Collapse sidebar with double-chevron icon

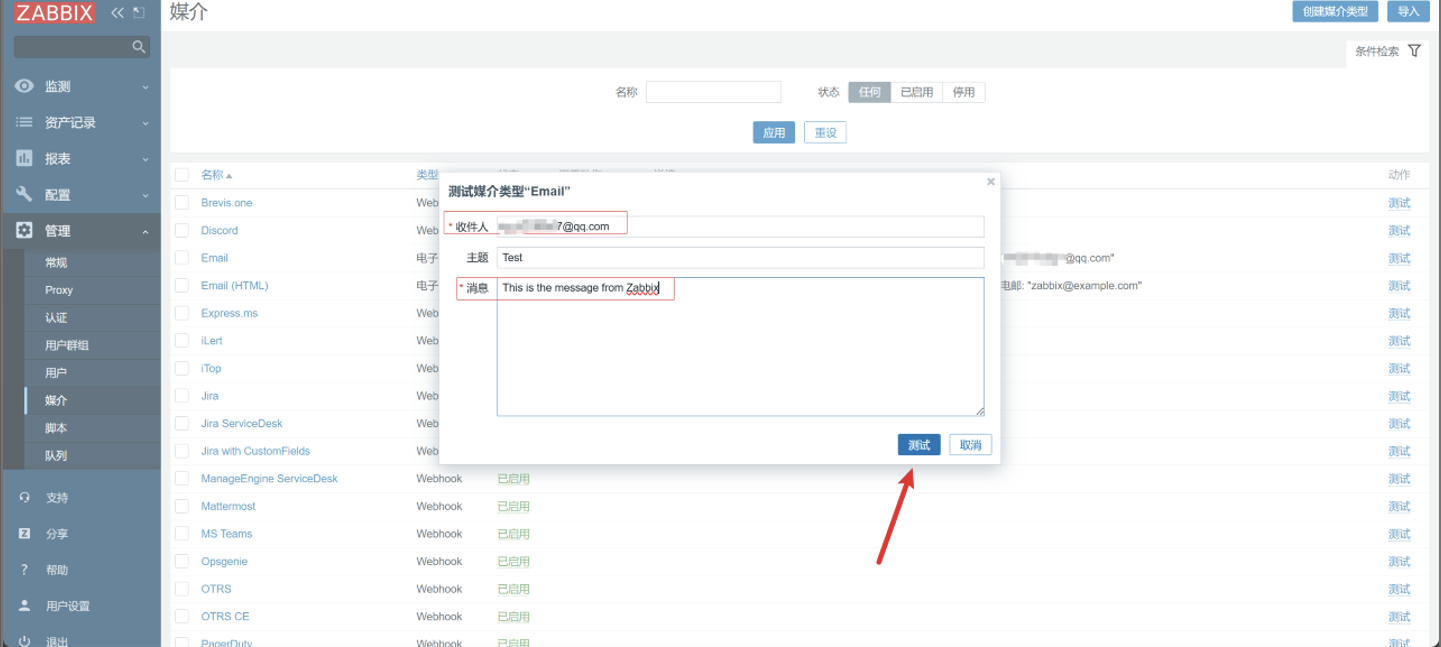click(117, 13)
